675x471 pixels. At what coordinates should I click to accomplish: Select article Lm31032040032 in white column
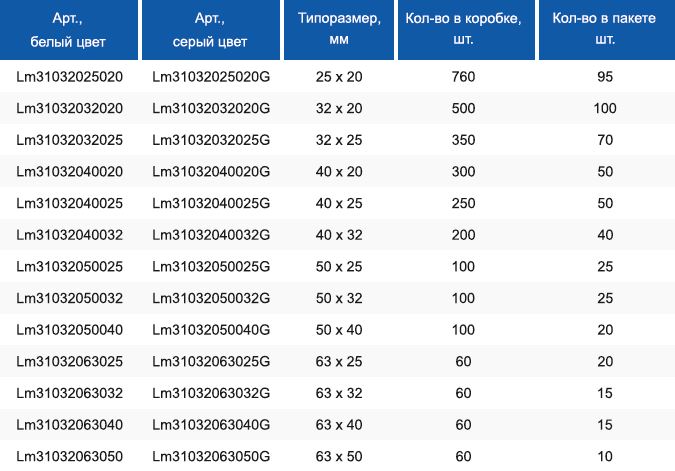click(x=70, y=235)
